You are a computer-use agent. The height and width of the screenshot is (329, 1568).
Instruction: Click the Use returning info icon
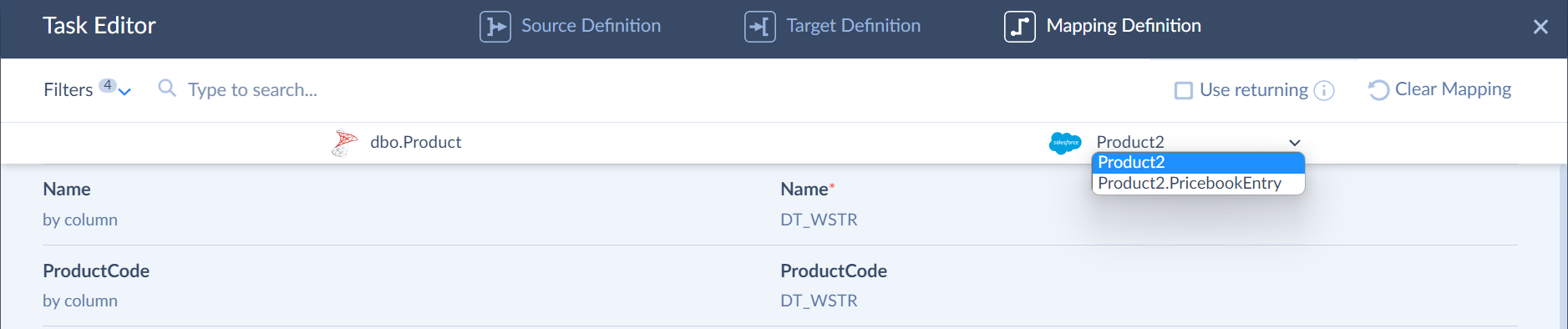[x=1324, y=90]
